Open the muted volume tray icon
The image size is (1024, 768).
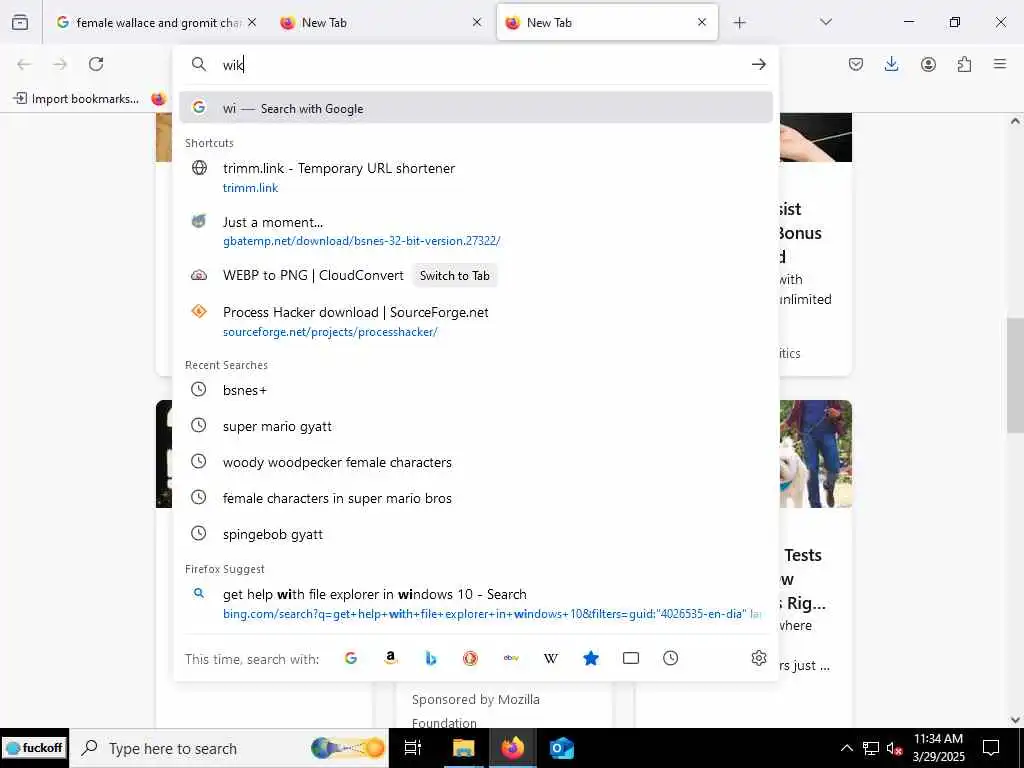(894, 748)
